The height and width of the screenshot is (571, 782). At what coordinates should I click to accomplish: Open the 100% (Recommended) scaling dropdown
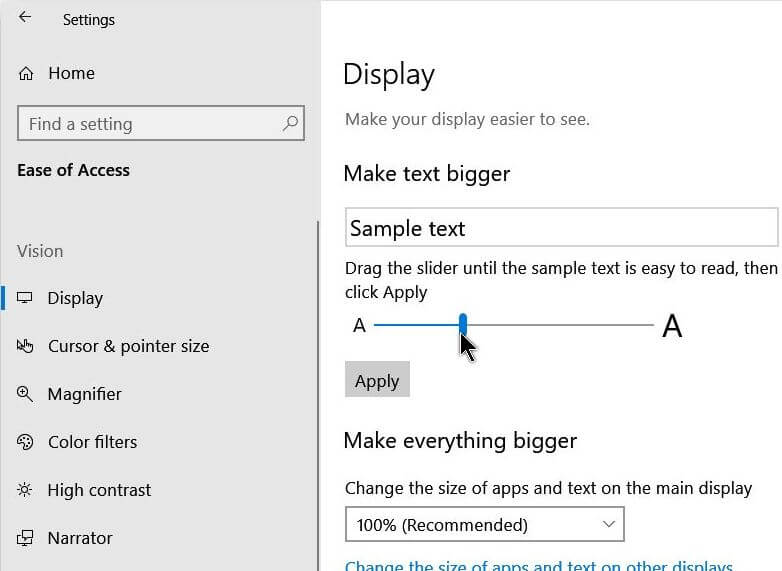[x=484, y=524]
